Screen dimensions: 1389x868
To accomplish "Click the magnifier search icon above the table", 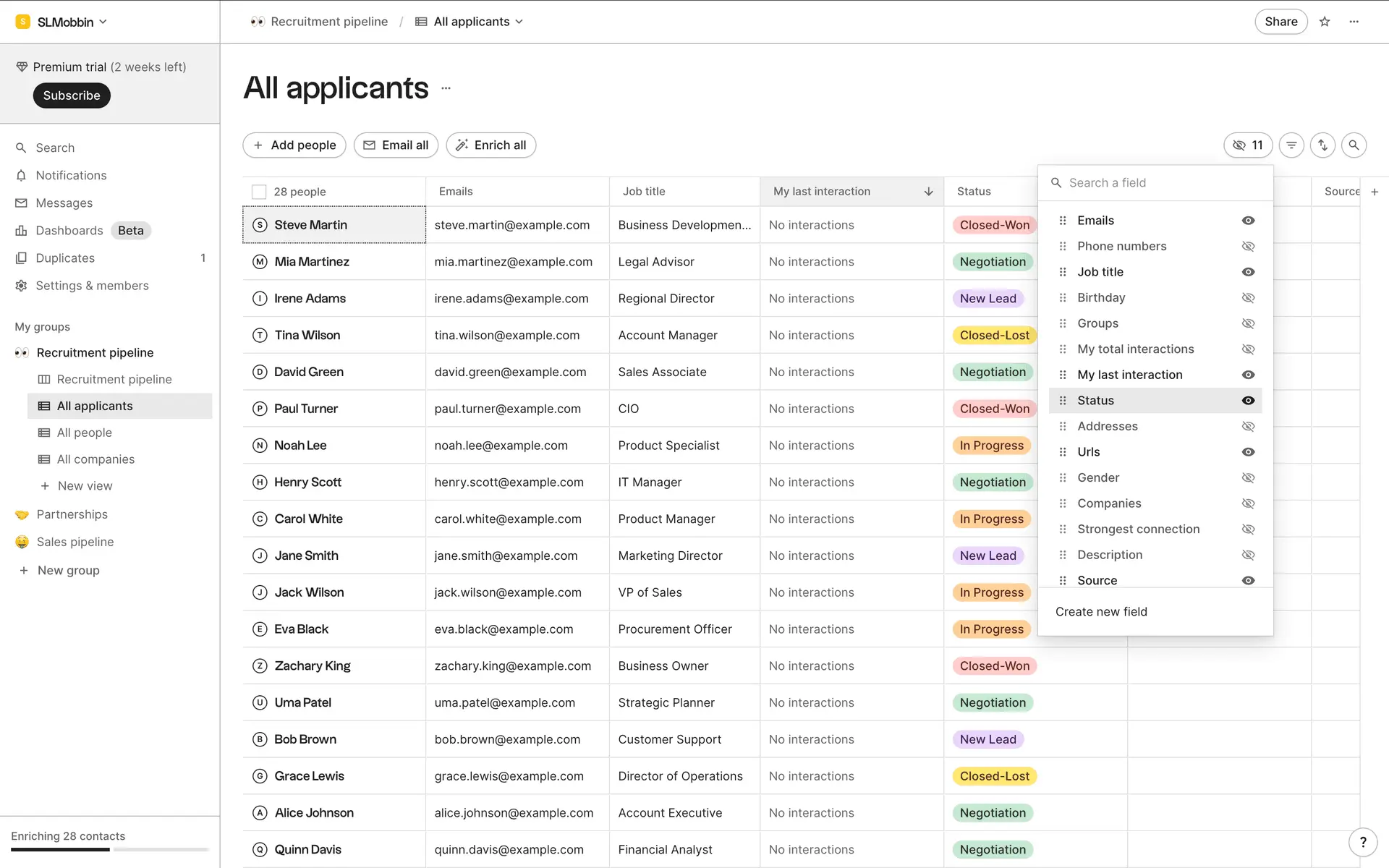I will click(x=1354, y=145).
